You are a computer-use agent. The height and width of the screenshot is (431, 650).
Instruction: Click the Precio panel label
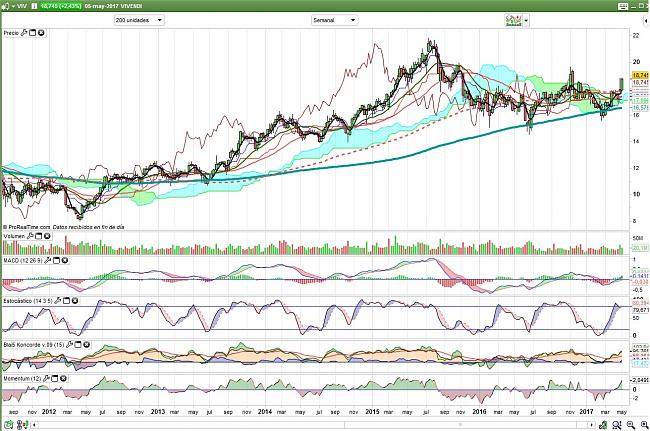click(11, 33)
